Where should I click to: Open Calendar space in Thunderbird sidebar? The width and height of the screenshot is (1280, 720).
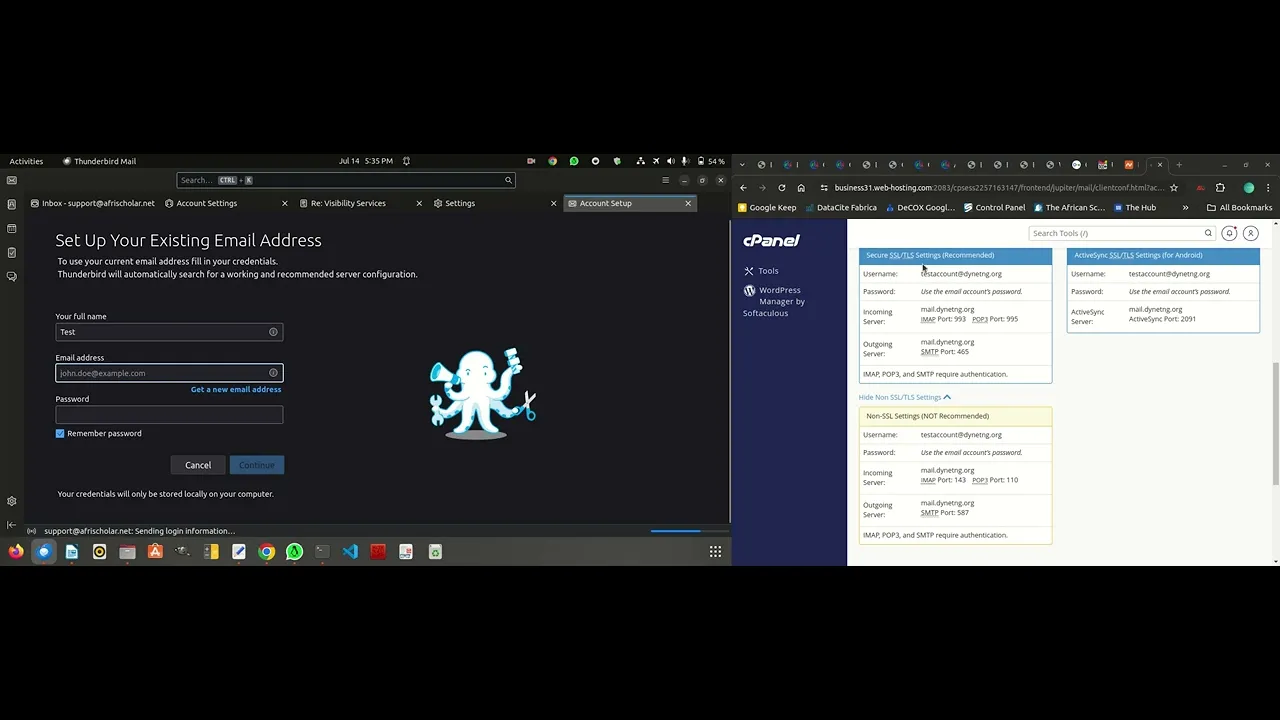[x=11, y=228]
